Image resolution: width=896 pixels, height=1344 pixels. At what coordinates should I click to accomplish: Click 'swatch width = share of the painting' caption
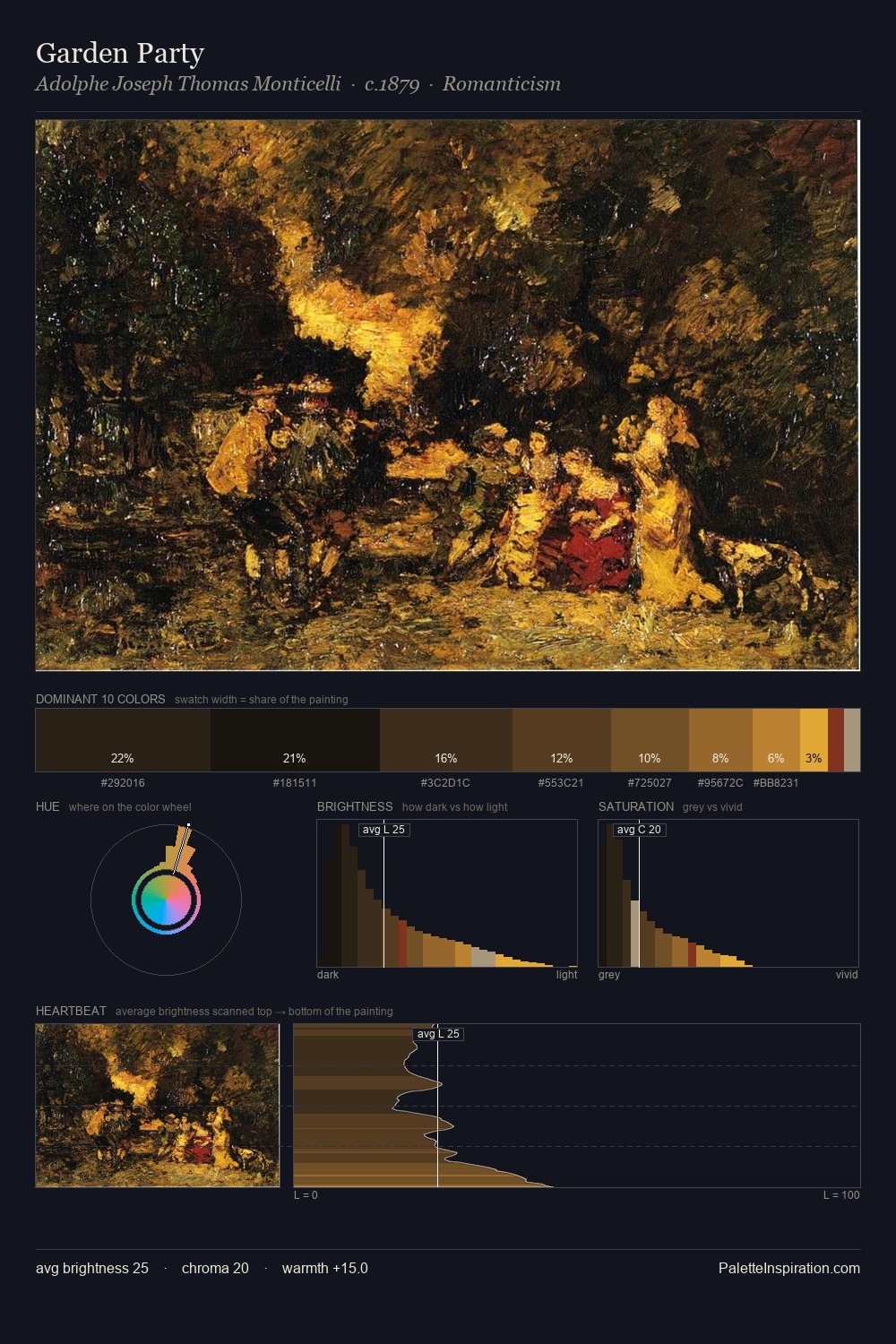click(262, 700)
